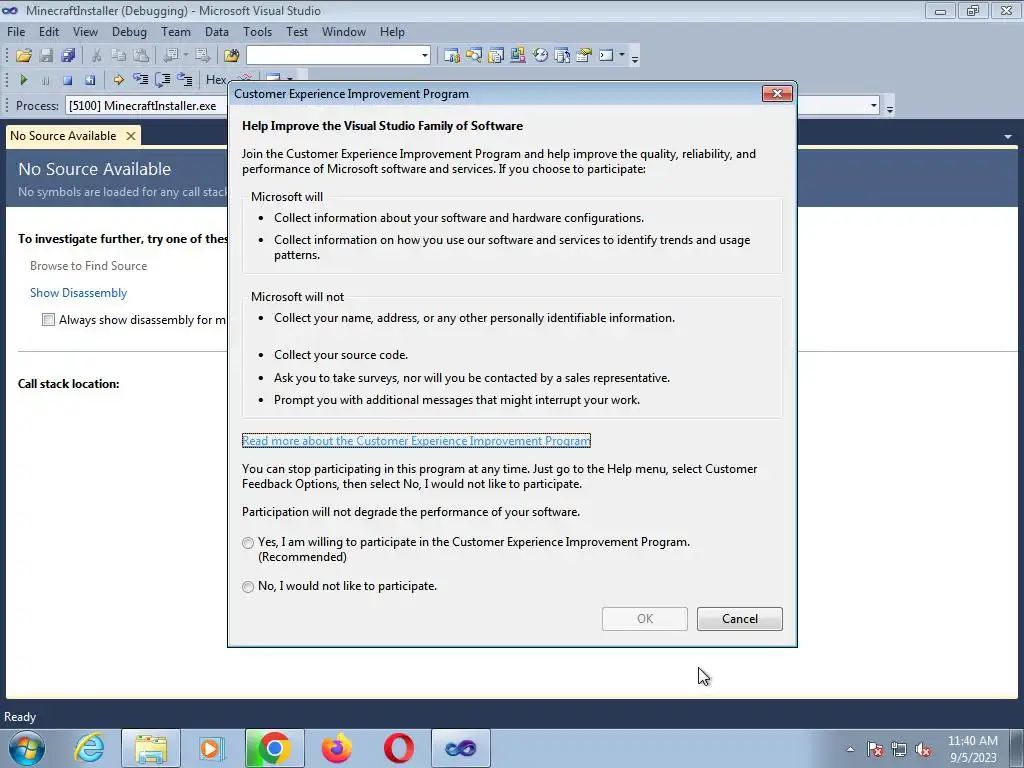Click Browse to Find Source
1024x768 pixels.
[88, 266]
